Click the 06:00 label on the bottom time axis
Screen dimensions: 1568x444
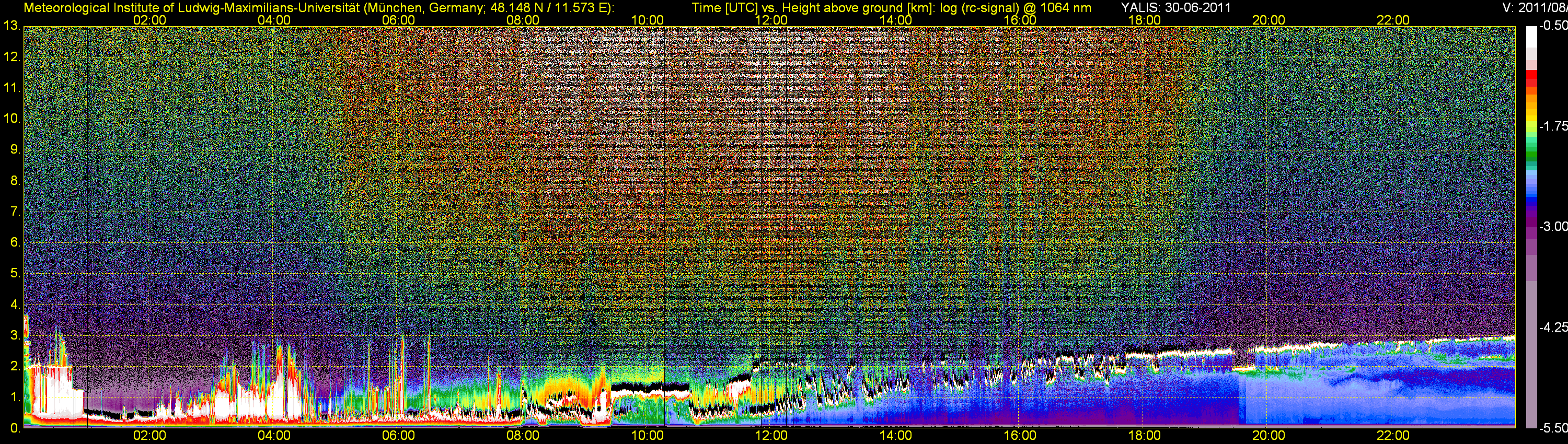point(398,436)
